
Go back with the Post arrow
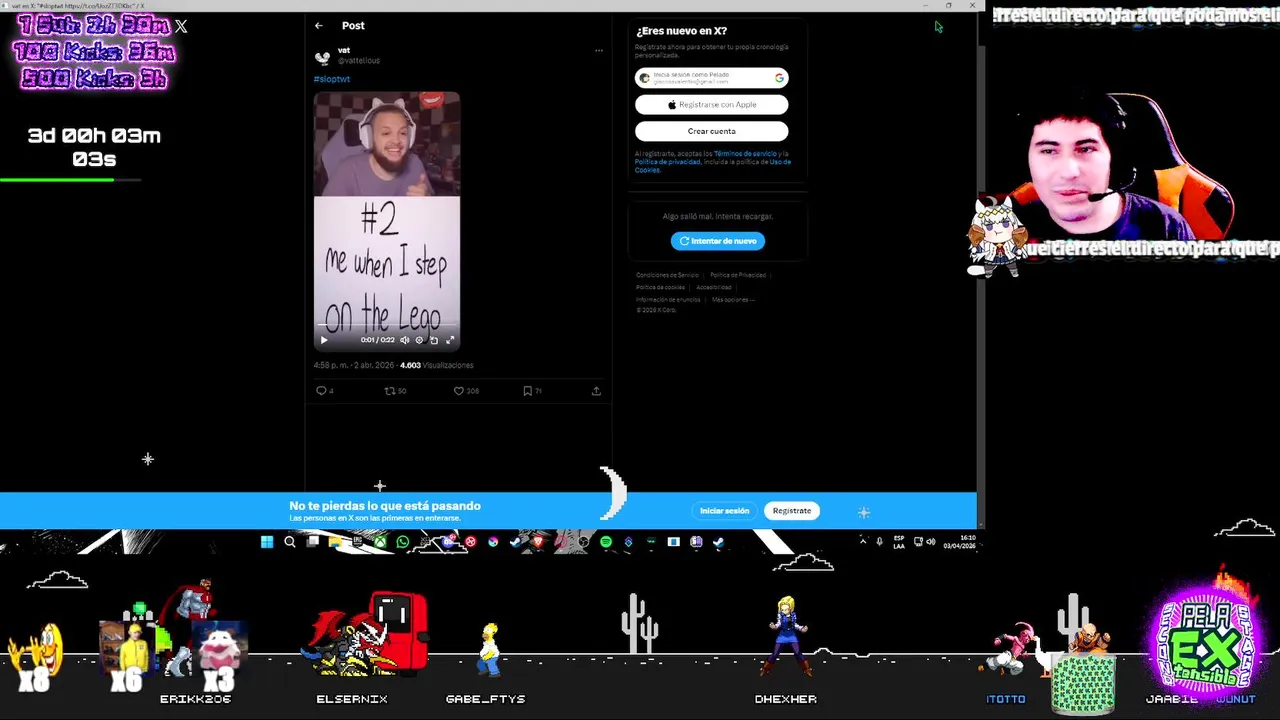click(318, 26)
